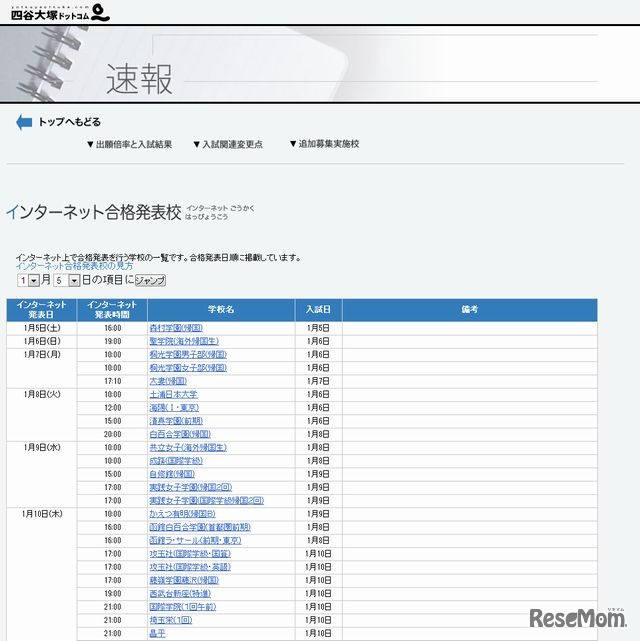Jump to 追加募集実施校 section
Image resolution: width=640 pixels, height=641 pixels.
pos(324,144)
